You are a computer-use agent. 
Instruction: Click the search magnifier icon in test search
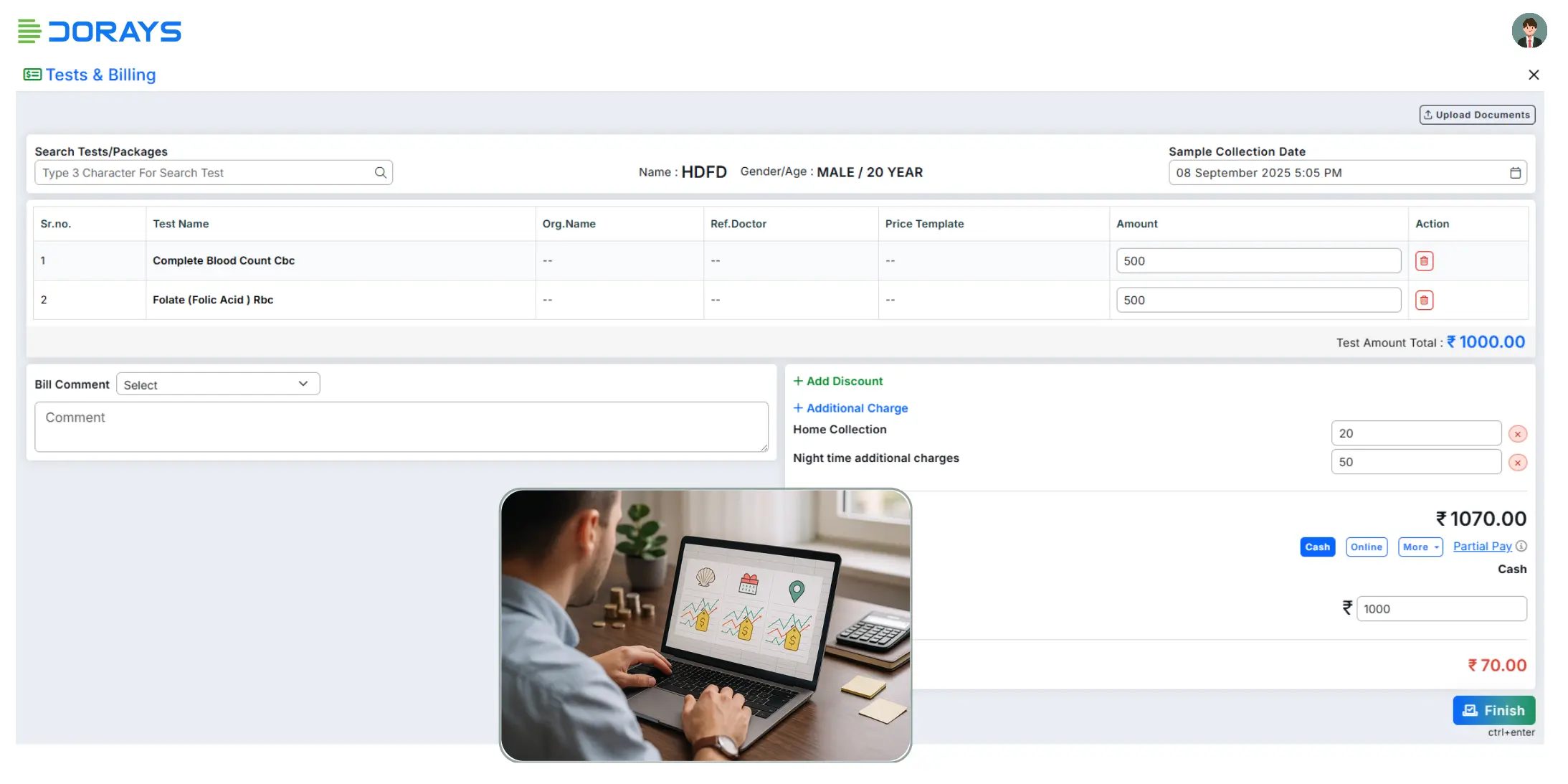coord(380,173)
